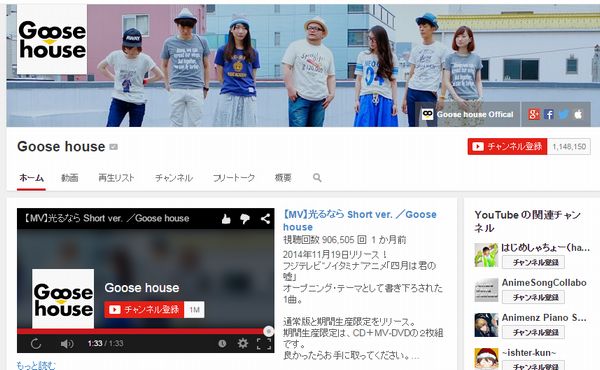600x370 pixels.
Task: Open the 光るなら Short ver. video title link
Action: tap(360, 220)
